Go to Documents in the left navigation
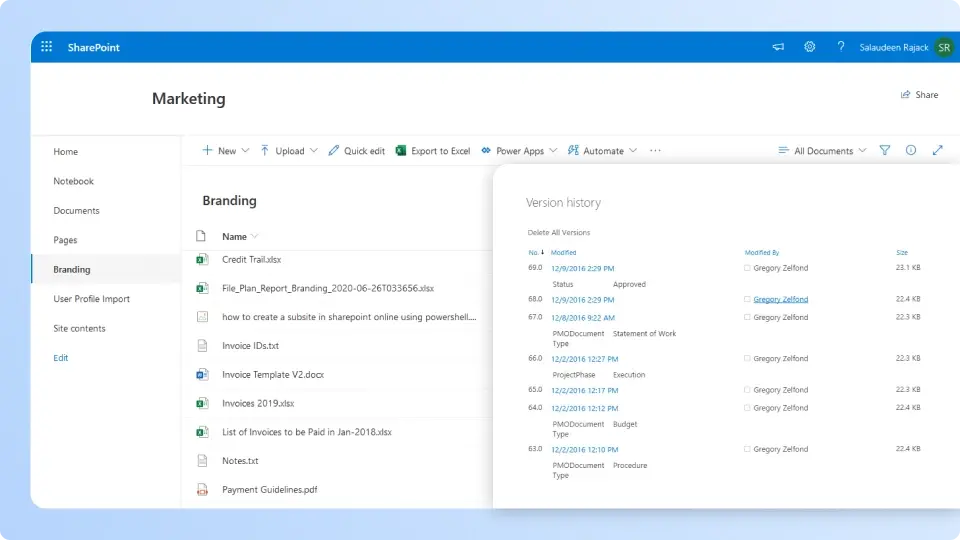 point(76,211)
